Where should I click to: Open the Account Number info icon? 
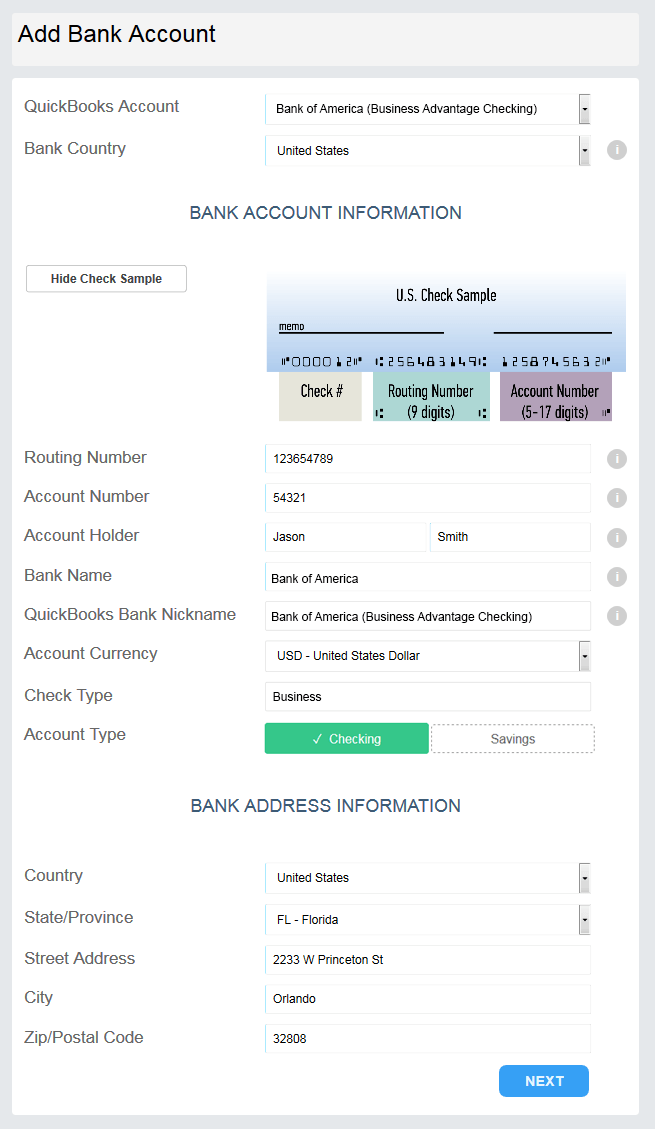point(617,498)
